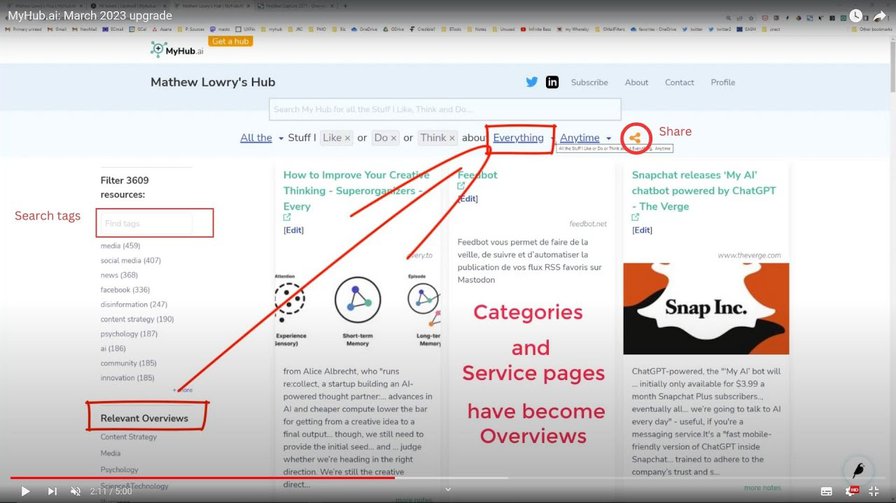Open the Contact menu item

point(679,82)
